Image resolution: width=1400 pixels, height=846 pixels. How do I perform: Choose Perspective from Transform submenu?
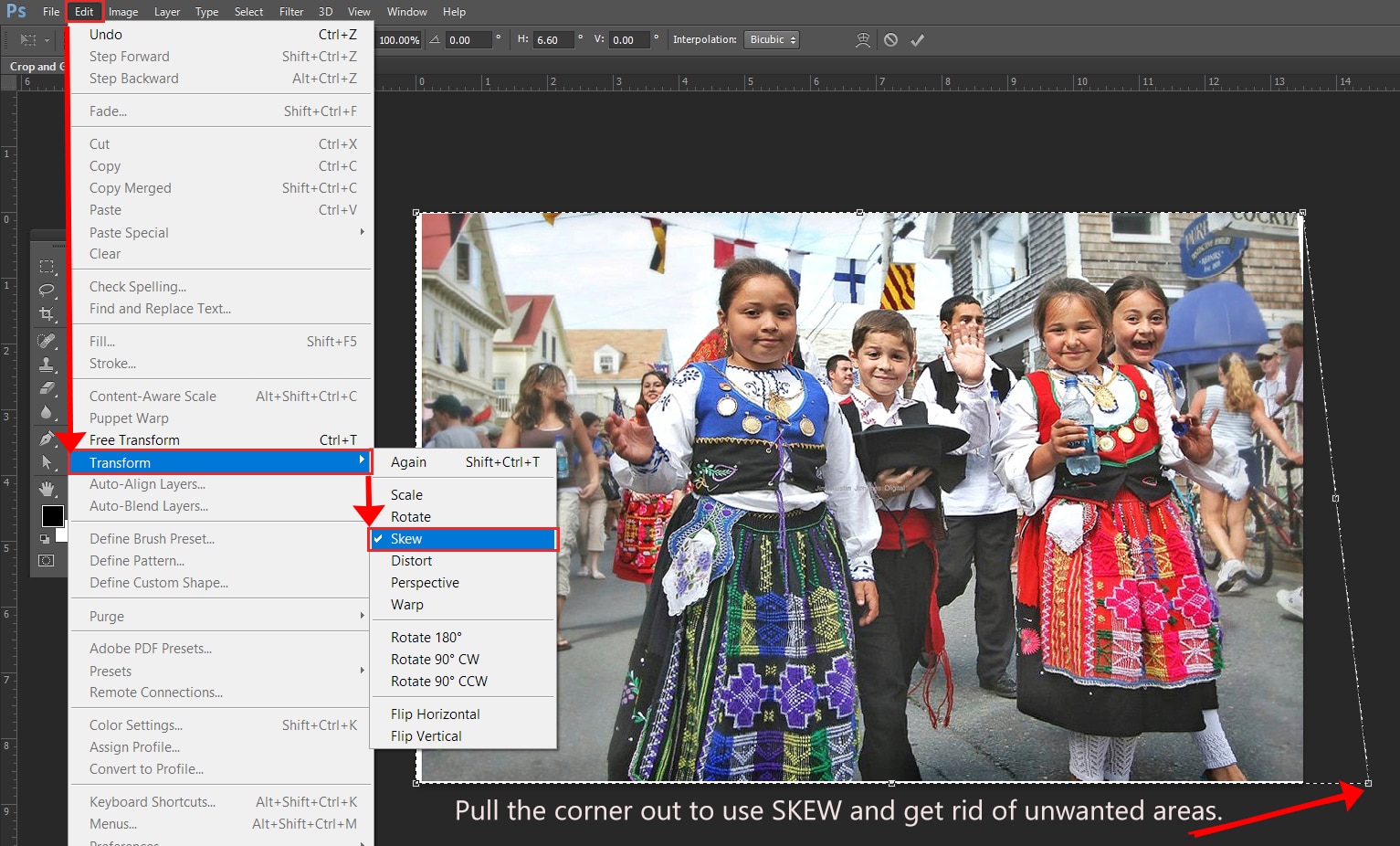click(x=425, y=583)
